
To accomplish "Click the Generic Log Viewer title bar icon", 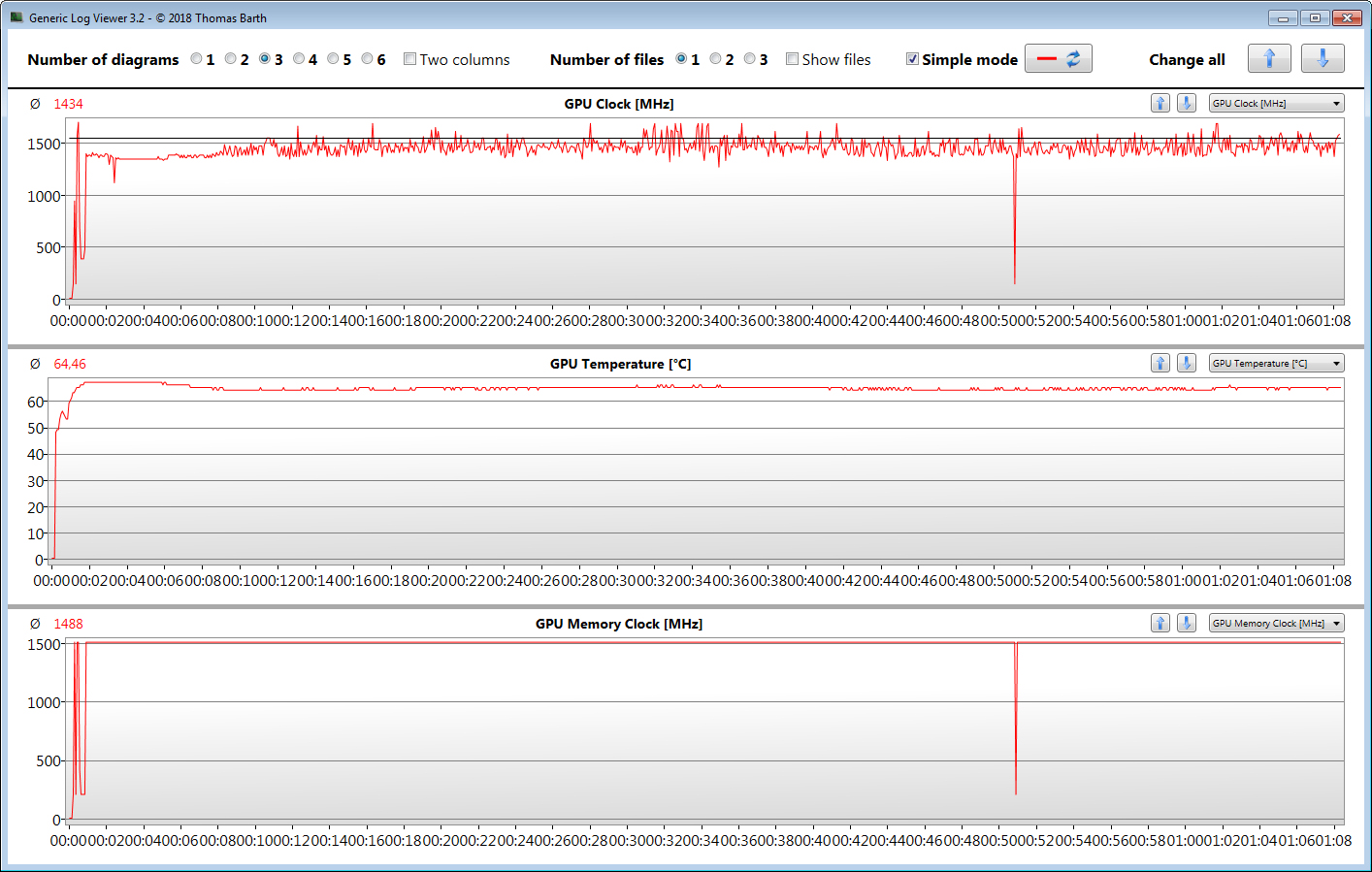I will tap(16, 17).
